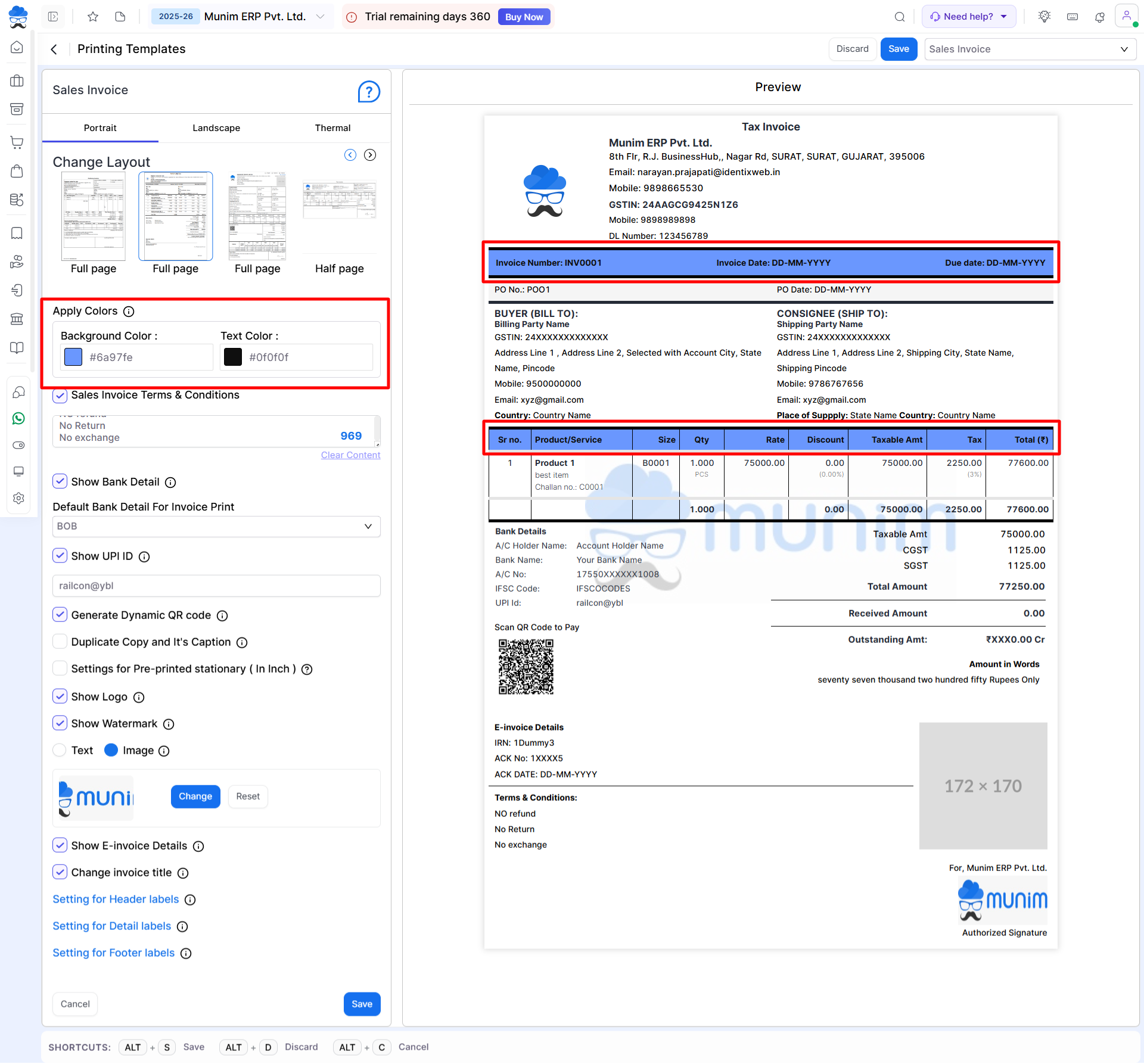Viewport: 1144px width, 1064px height.
Task: Switch to the Thermal tab
Action: tap(332, 128)
